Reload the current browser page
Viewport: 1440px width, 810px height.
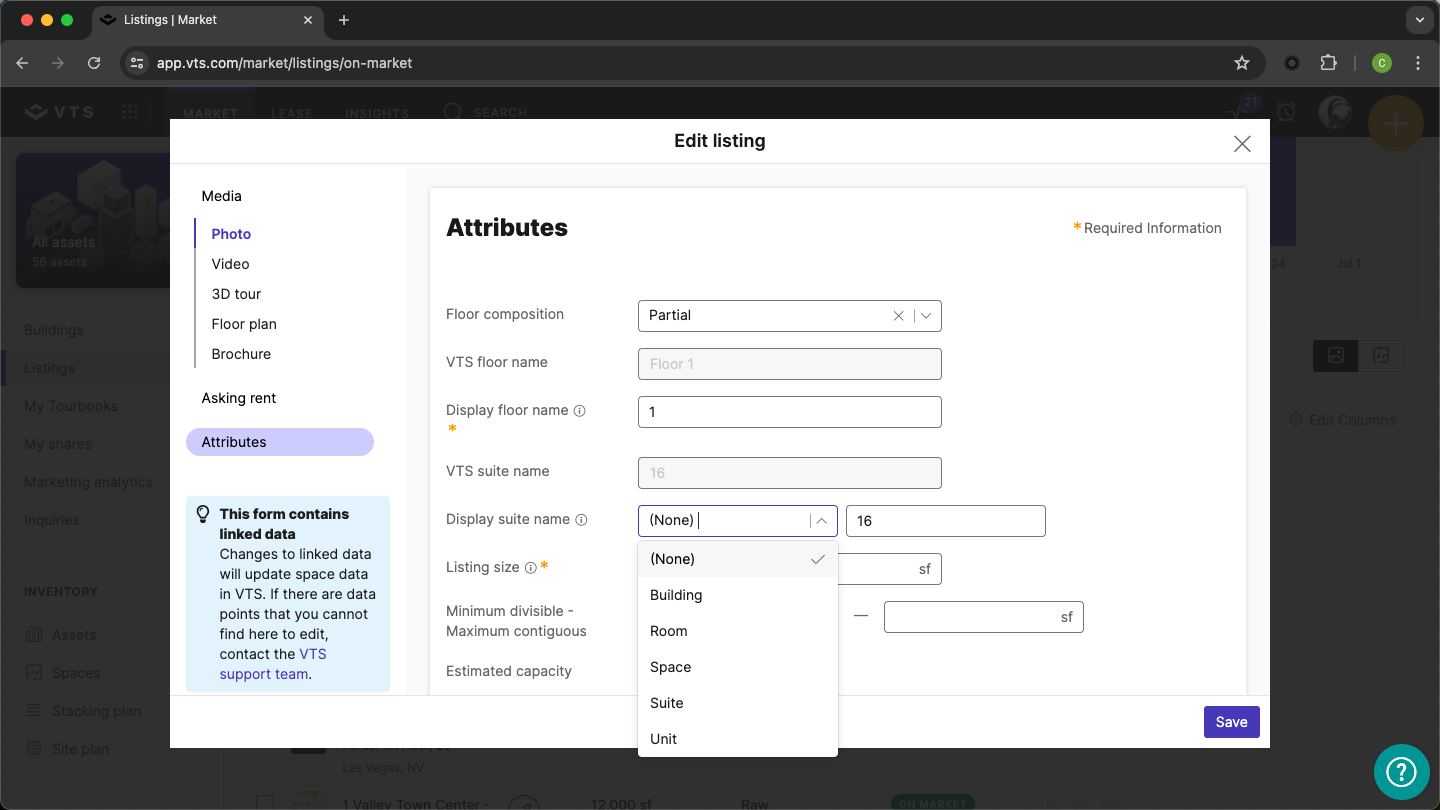[x=94, y=63]
